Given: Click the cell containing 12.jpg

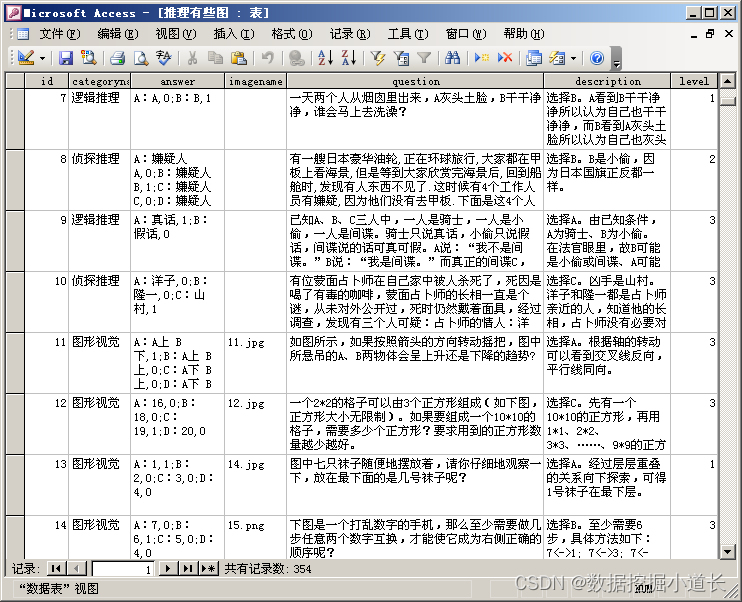Looking at the screenshot, I should coord(256,424).
